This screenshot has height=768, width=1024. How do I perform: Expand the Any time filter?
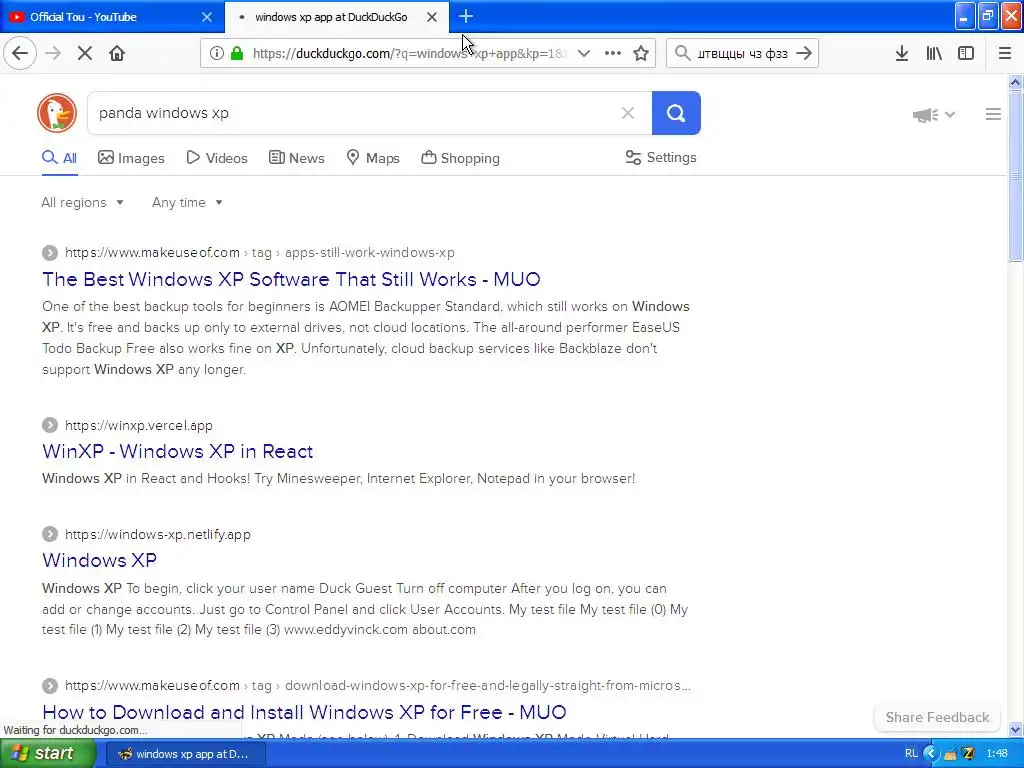pyautogui.click(x=187, y=202)
